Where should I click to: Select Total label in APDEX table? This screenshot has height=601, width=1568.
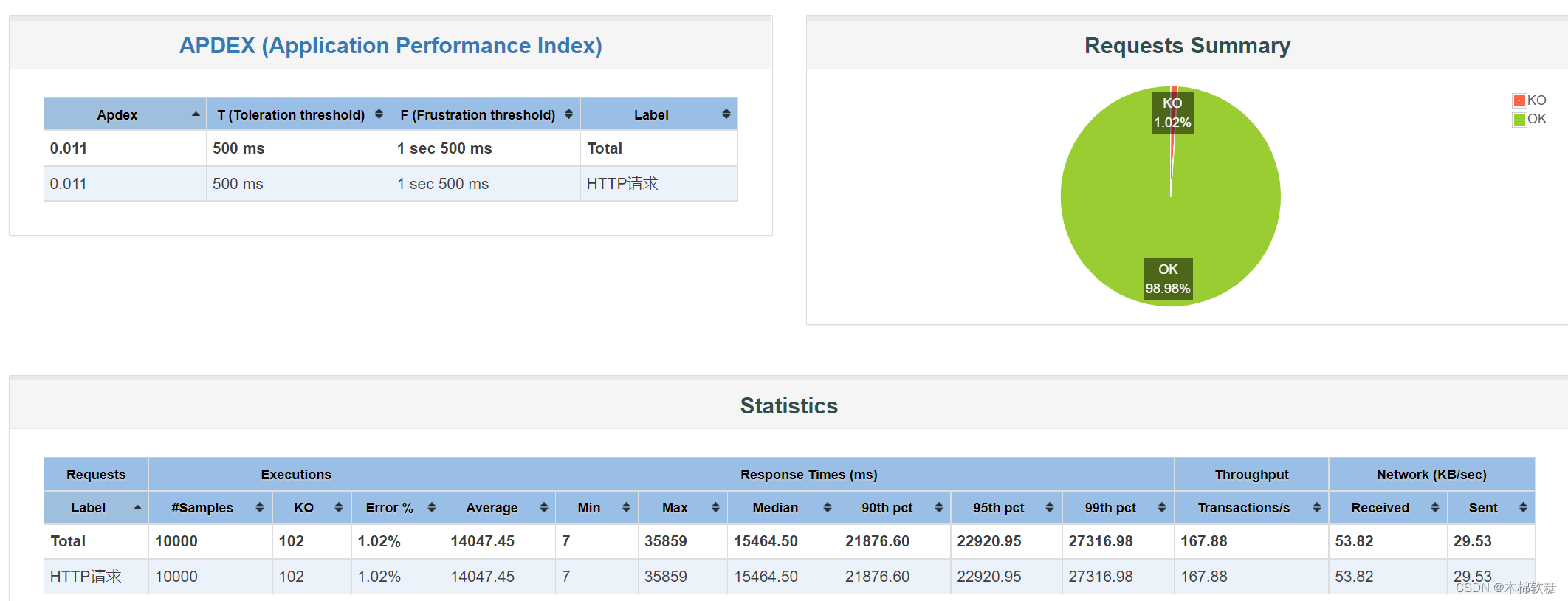[605, 148]
